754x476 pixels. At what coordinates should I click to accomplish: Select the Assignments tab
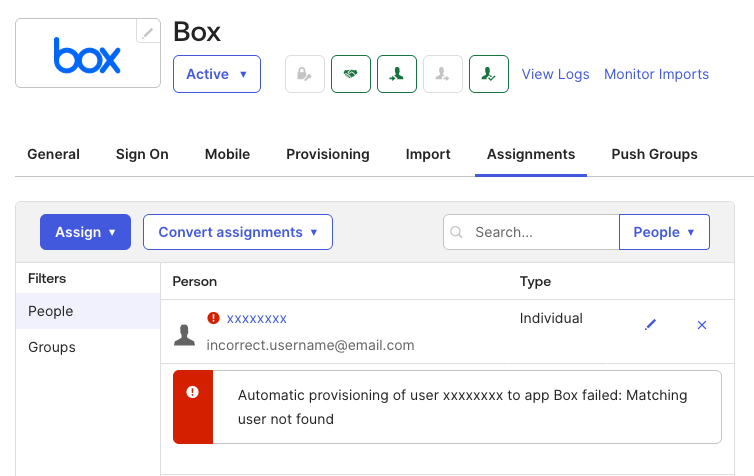click(x=531, y=154)
